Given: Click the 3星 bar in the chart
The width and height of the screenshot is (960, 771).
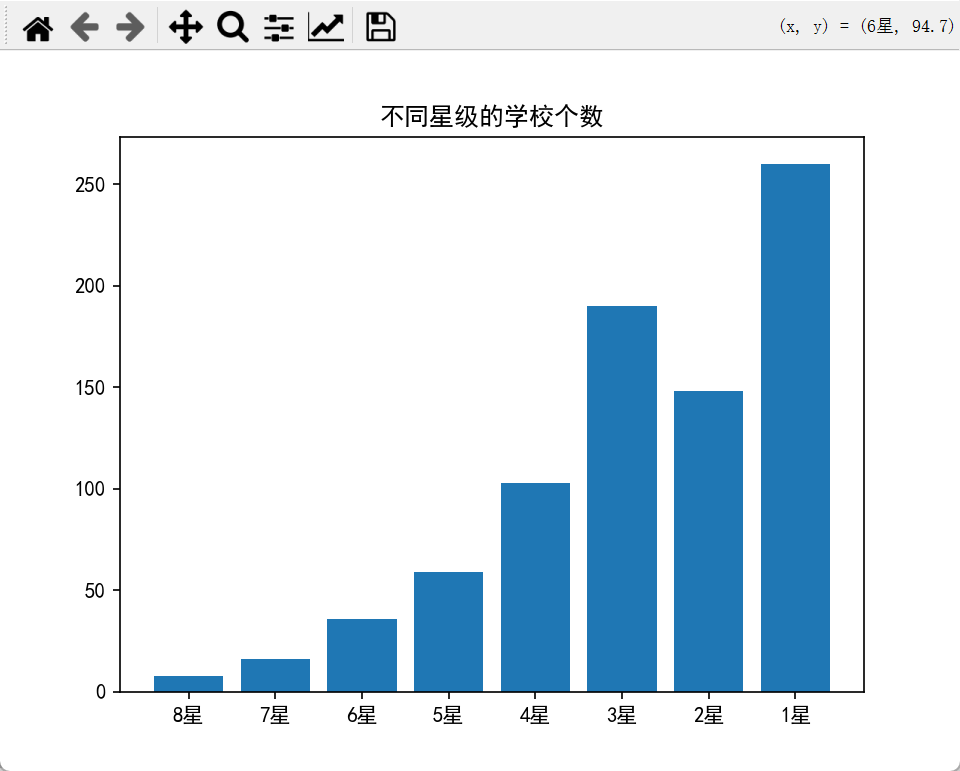Looking at the screenshot, I should click(x=622, y=498).
